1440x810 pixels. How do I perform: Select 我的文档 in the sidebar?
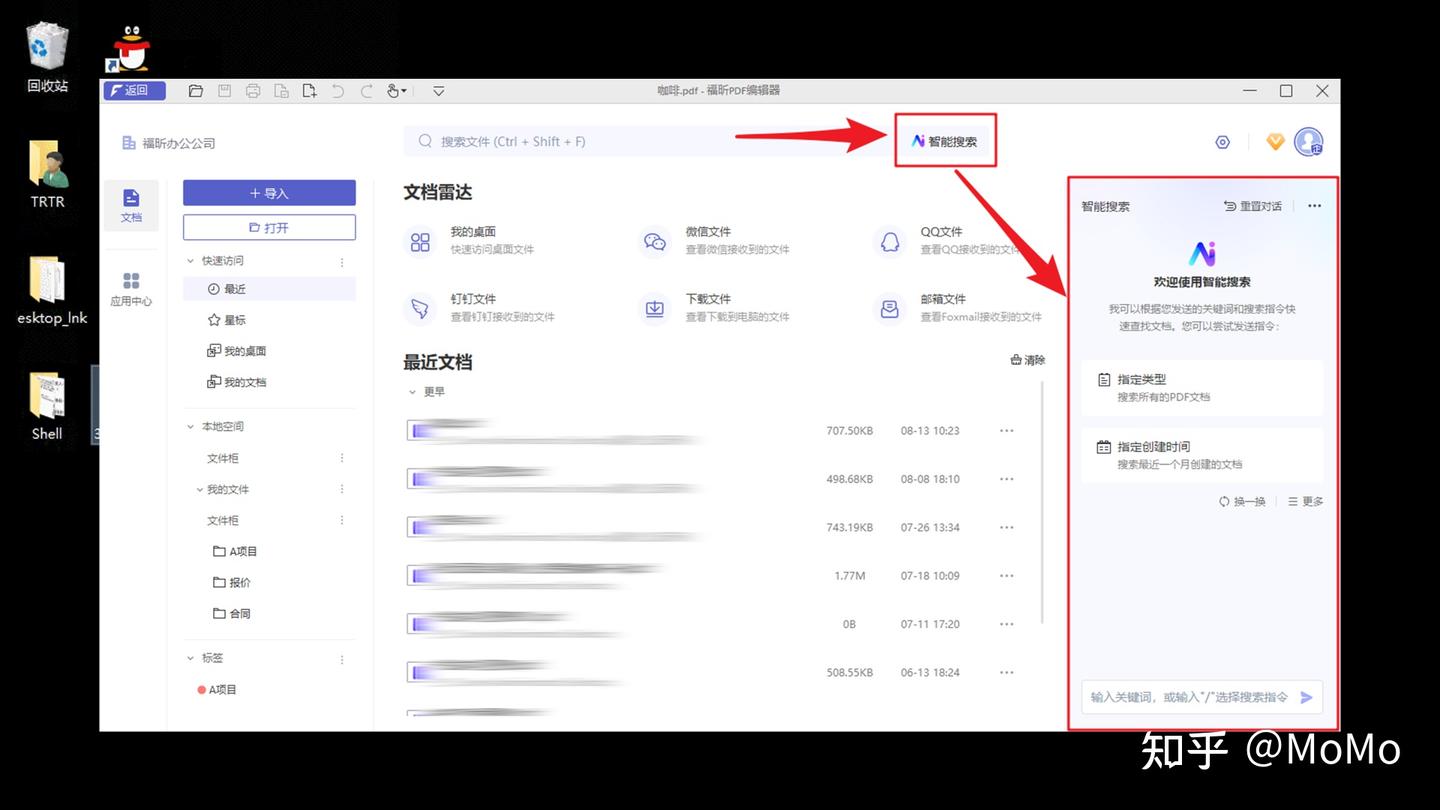point(236,382)
